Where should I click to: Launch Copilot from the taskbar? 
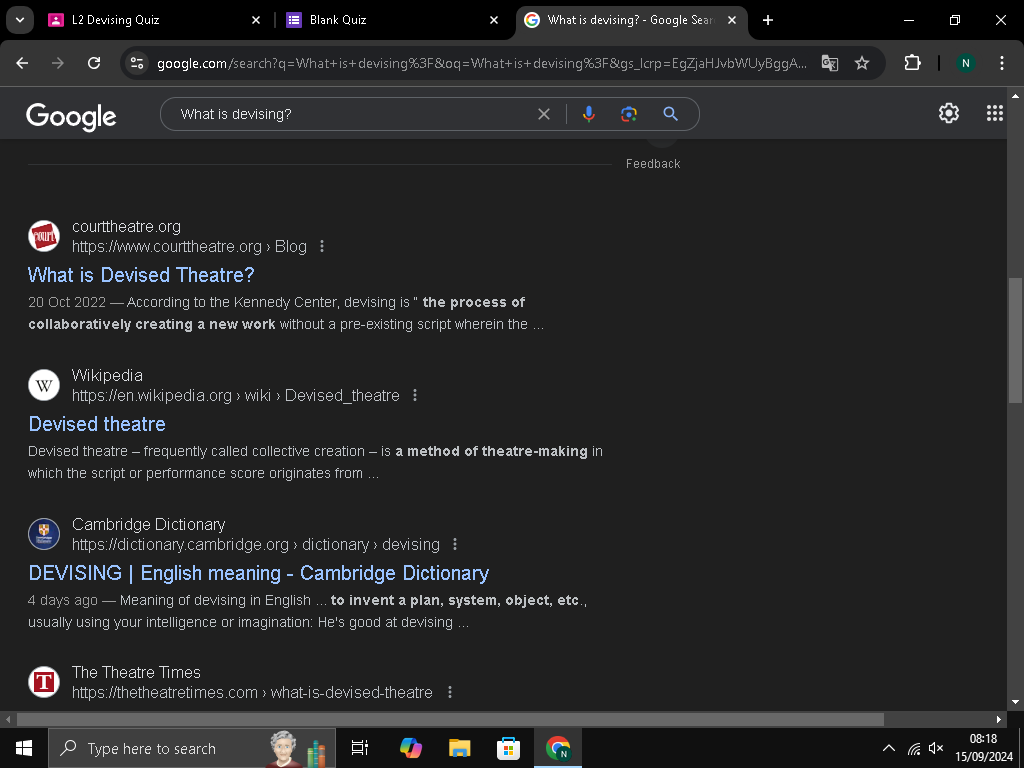coord(411,748)
